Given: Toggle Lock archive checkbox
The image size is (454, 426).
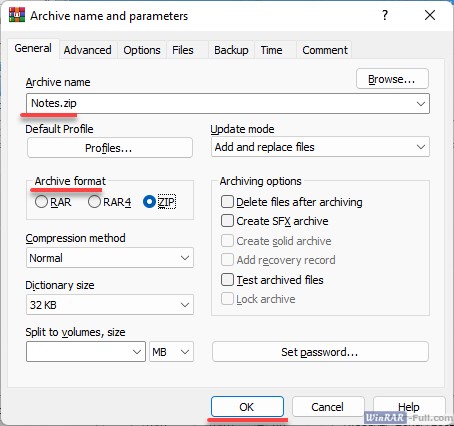Looking at the screenshot, I should click(x=258, y=299).
